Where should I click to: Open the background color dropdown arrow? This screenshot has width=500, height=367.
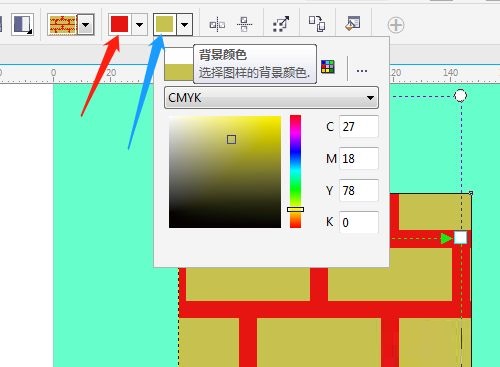(x=184, y=25)
